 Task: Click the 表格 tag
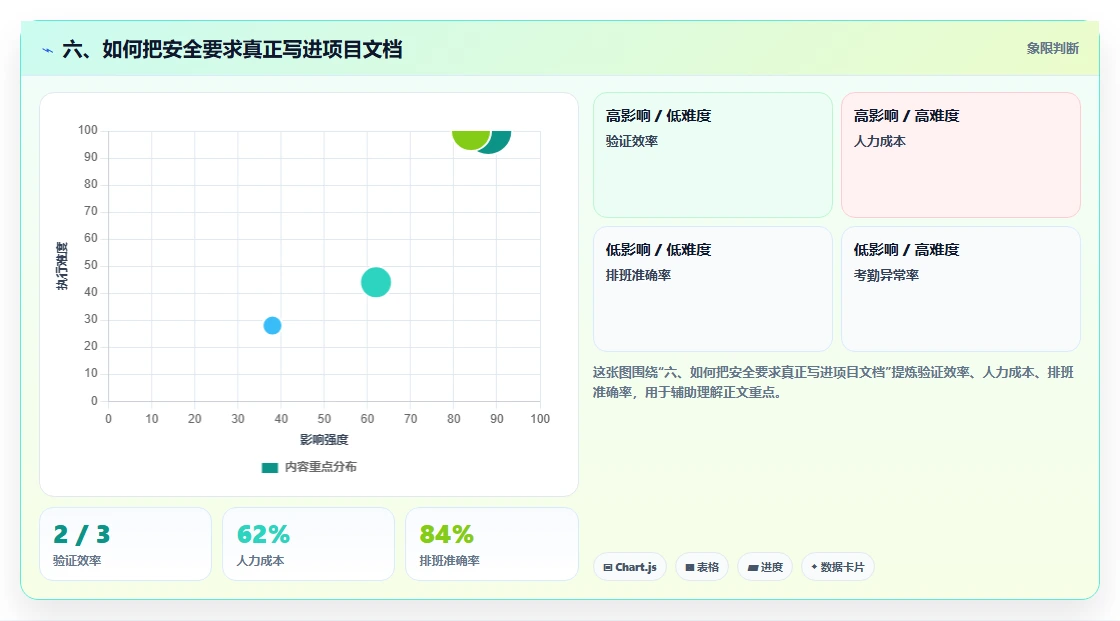point(702,567)
